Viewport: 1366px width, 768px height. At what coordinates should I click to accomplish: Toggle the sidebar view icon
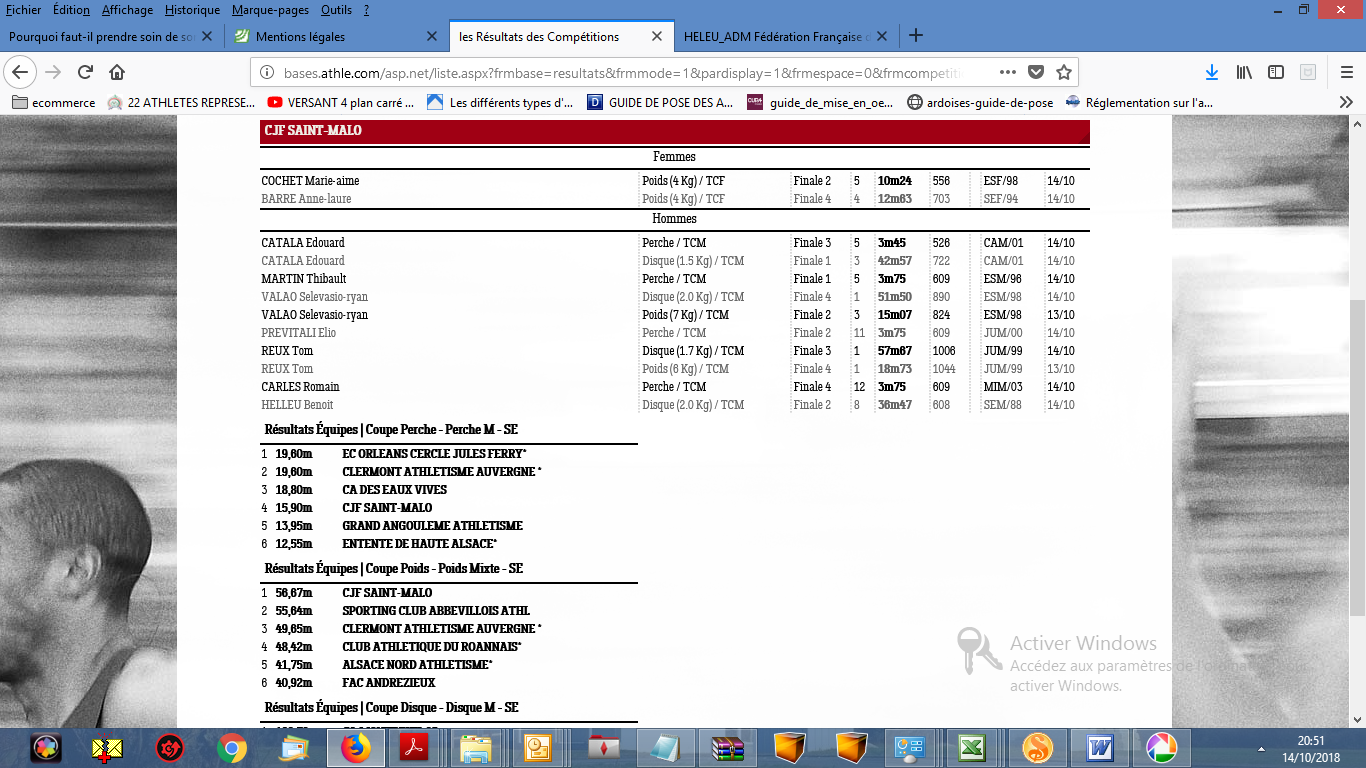coord(1276,72)
